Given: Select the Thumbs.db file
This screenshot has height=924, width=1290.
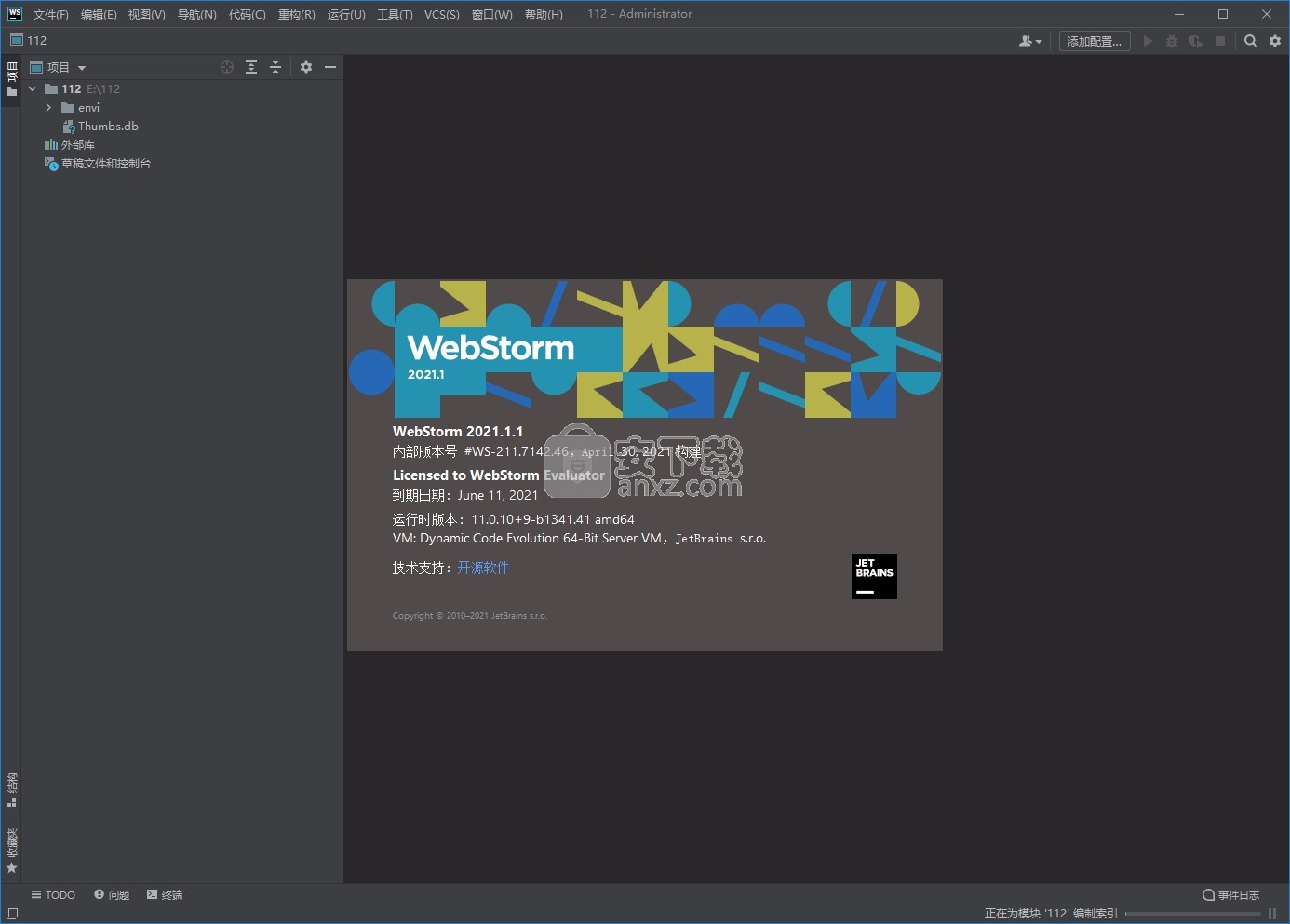Looking at the screenshot, I should [x=182, y=127].
